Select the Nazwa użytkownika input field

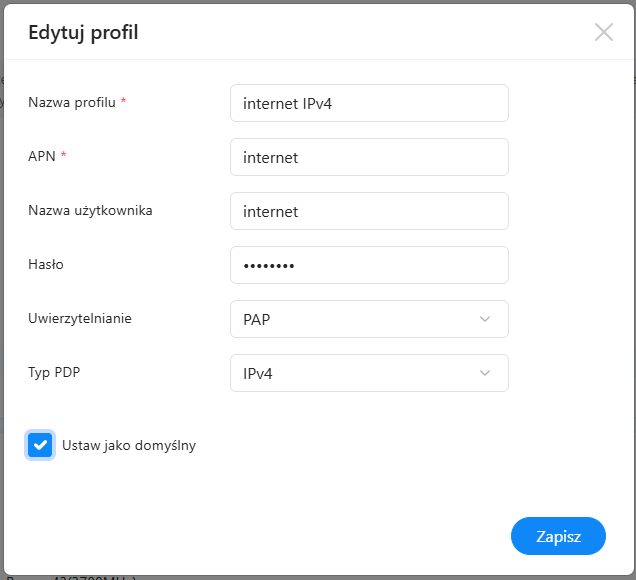click(369, 211)
